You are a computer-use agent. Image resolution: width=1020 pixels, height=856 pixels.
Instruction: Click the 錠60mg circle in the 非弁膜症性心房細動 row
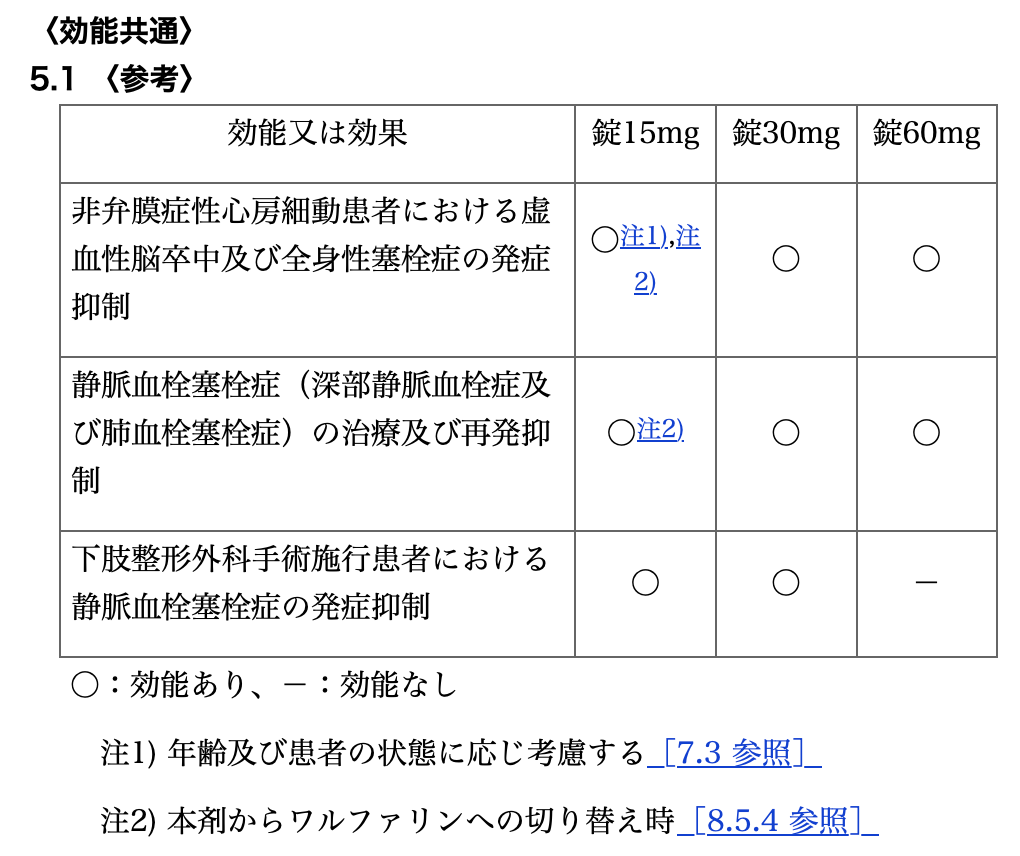pyautogui.click(x=926, y=259)
